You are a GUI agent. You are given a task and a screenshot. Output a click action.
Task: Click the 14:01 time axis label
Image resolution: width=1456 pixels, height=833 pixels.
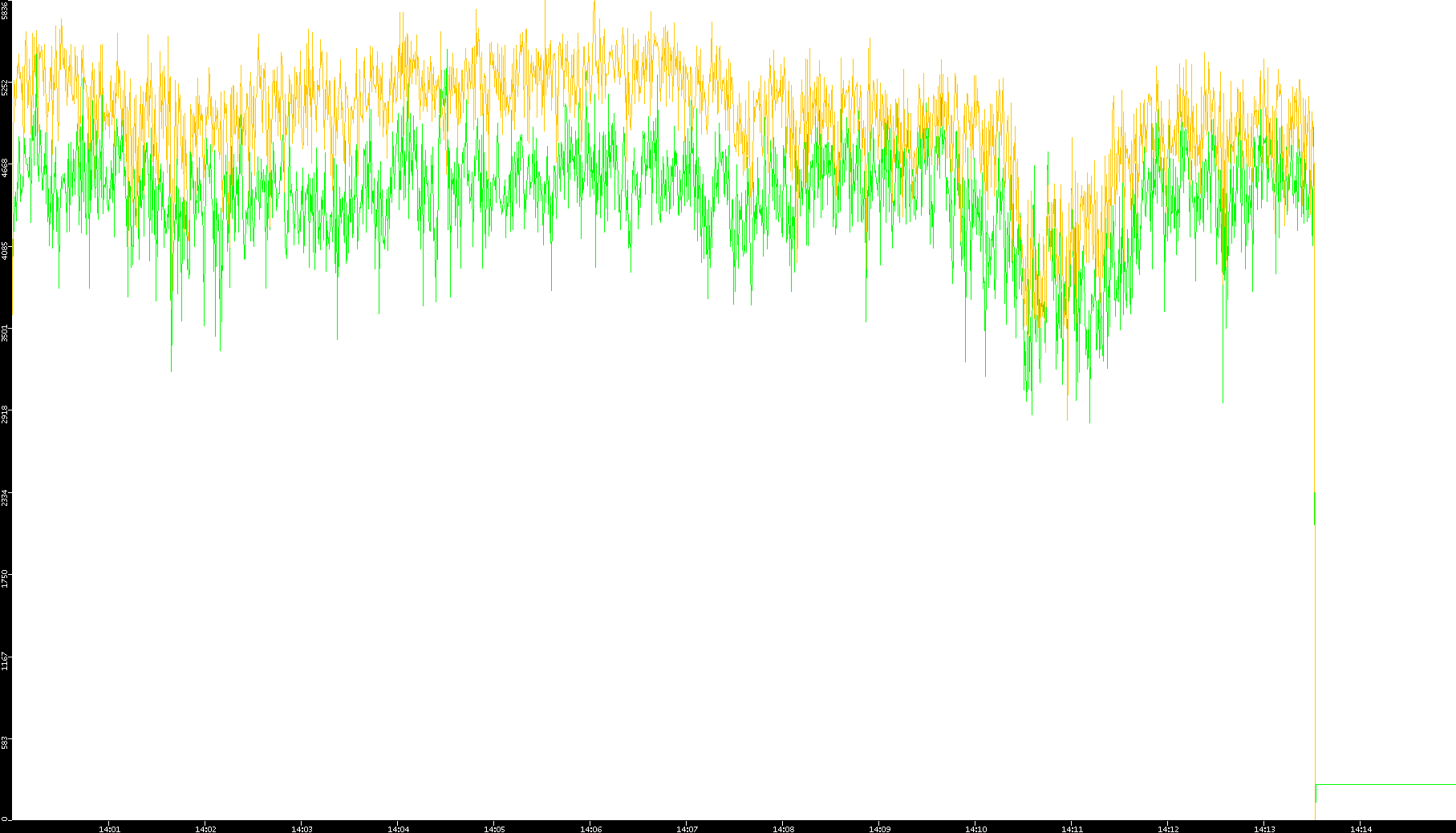109,829
